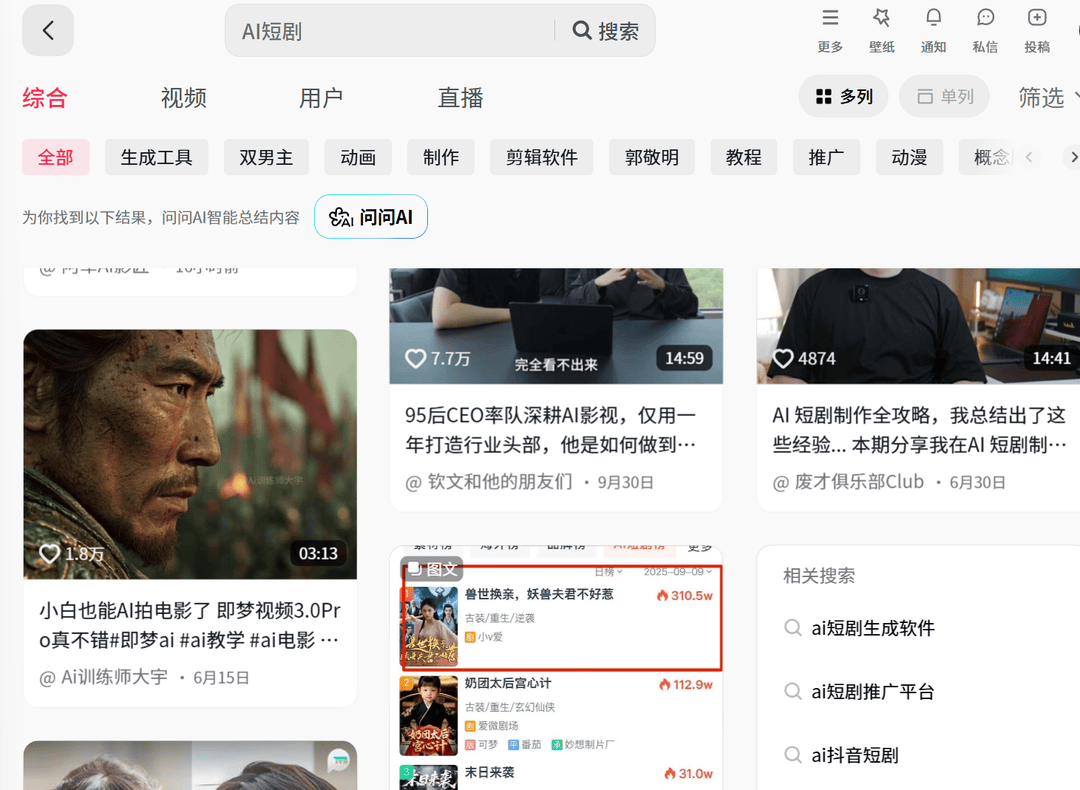Click the AI短剧 search input field
The width and height of the screenshot is (1080, 790).
390,31
